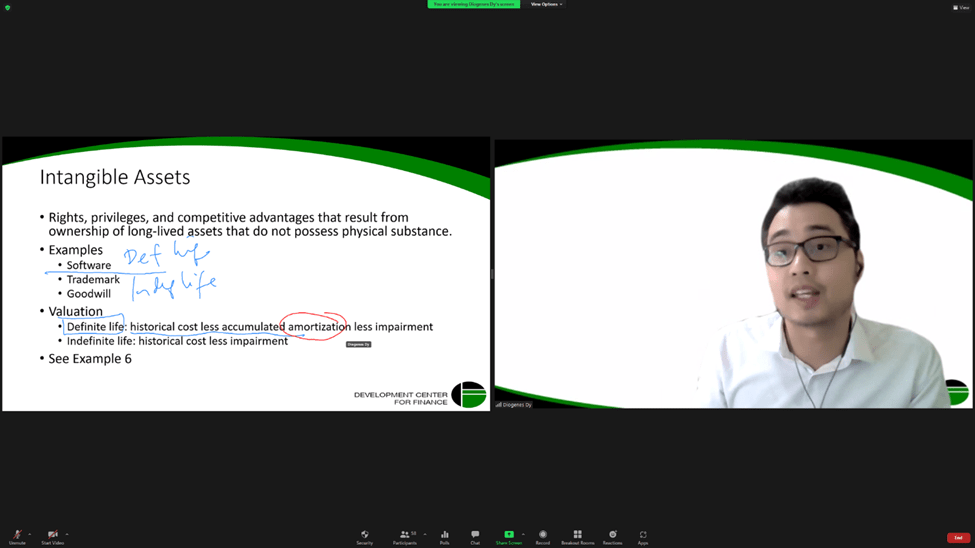The height and width of the screenshot is (548, 975).
Task: Click the screen-viewing green banner
Action: 473,4
